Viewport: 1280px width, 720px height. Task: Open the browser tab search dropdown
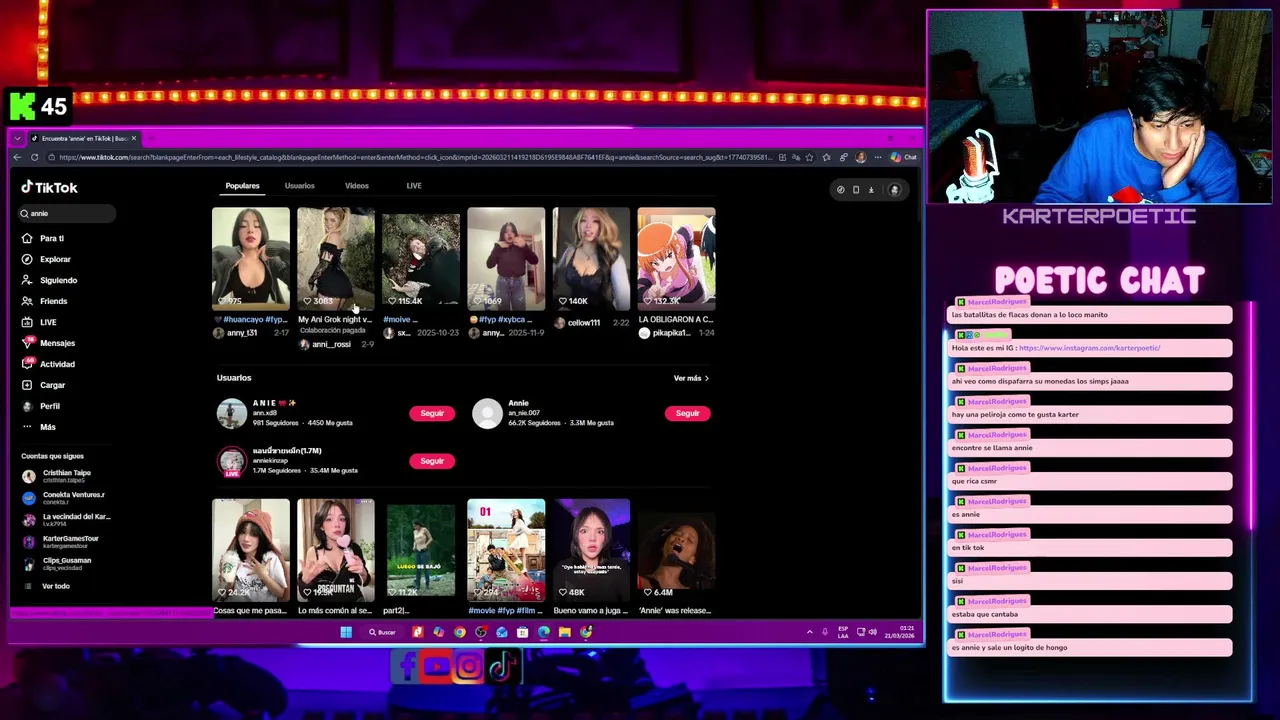click(17, 138)
